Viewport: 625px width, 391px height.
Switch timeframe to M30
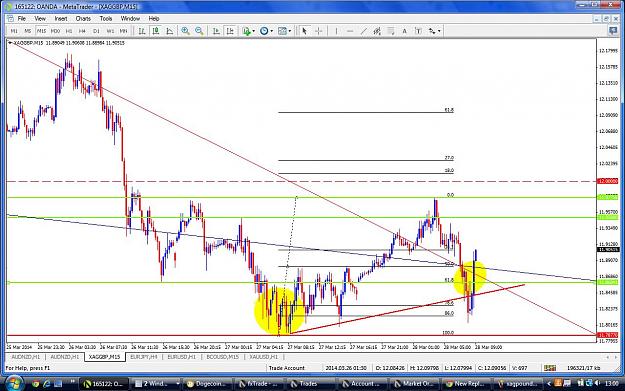point(55,31)
